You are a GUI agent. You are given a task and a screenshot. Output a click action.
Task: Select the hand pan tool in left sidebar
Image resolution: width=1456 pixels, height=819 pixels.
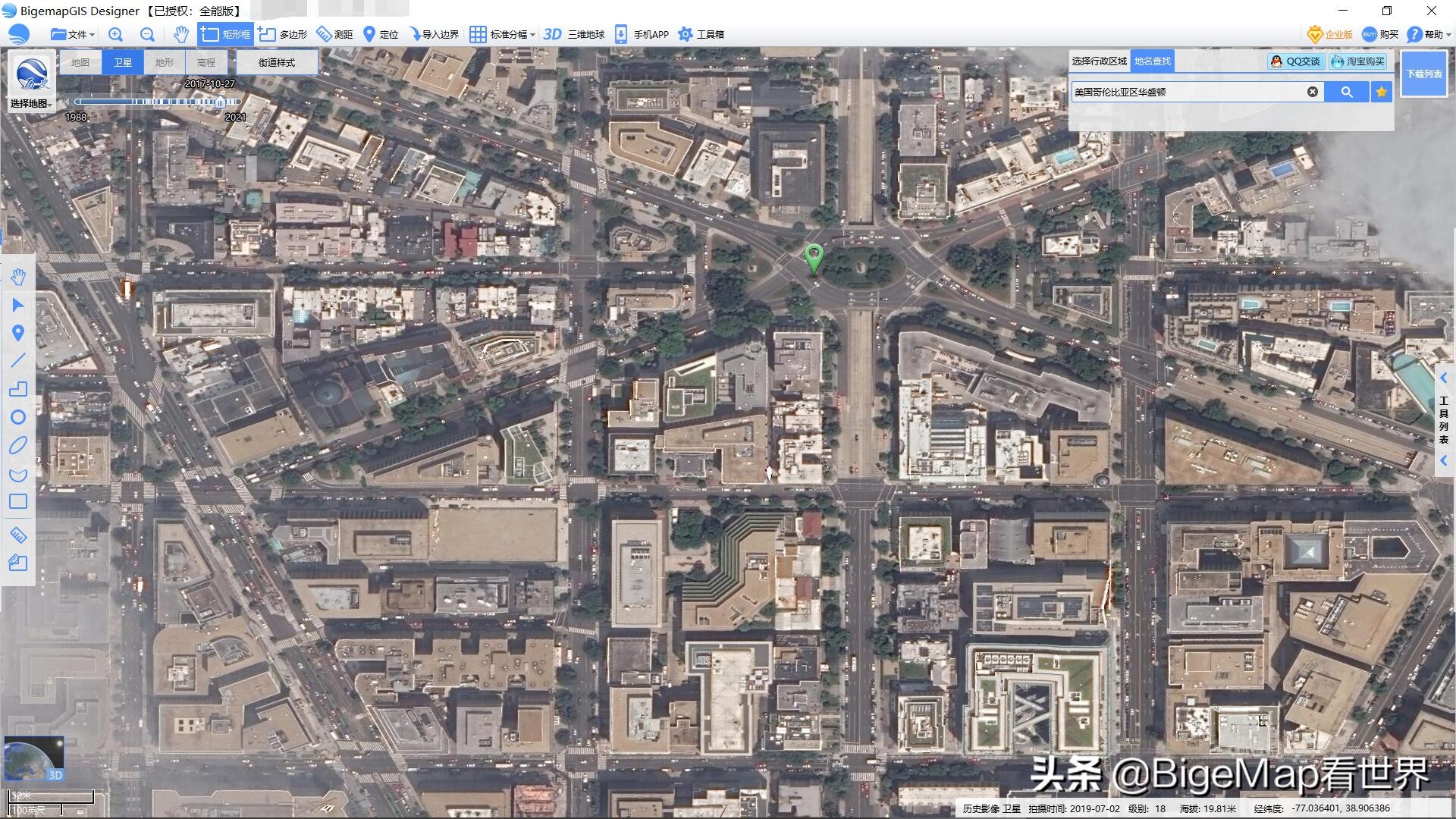click(18, 276)
